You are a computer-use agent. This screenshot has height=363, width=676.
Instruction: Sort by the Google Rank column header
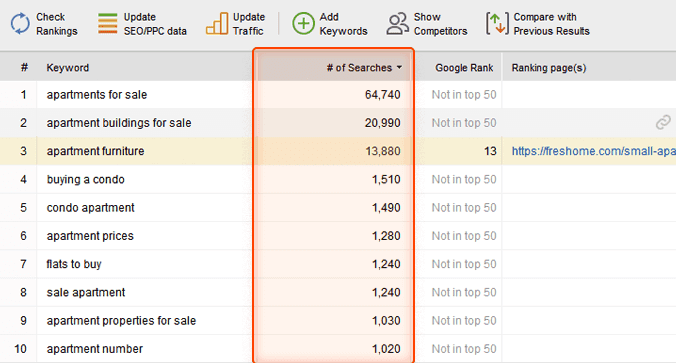point(464,68)
